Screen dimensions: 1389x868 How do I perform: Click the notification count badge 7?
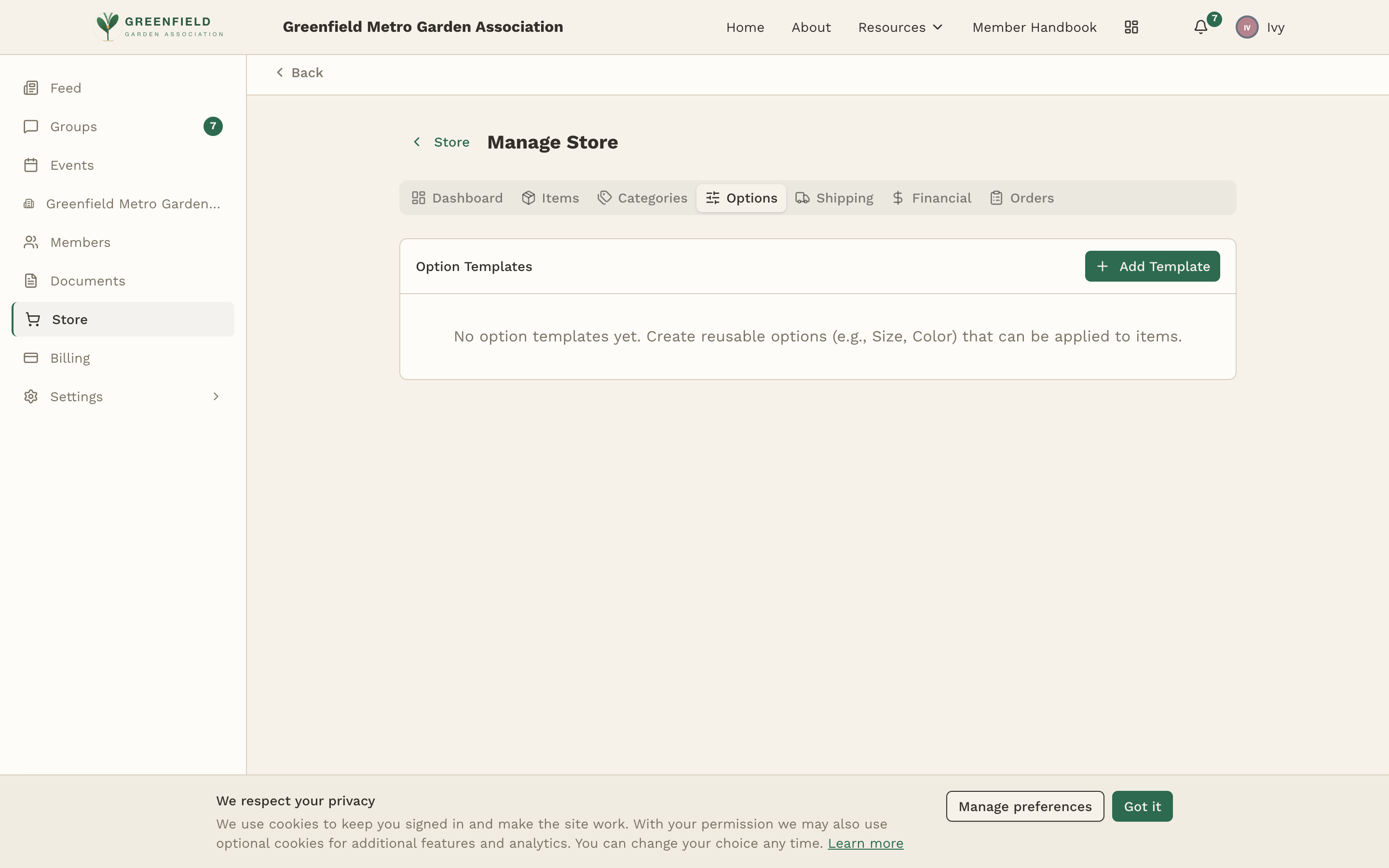pos(1214,19)
